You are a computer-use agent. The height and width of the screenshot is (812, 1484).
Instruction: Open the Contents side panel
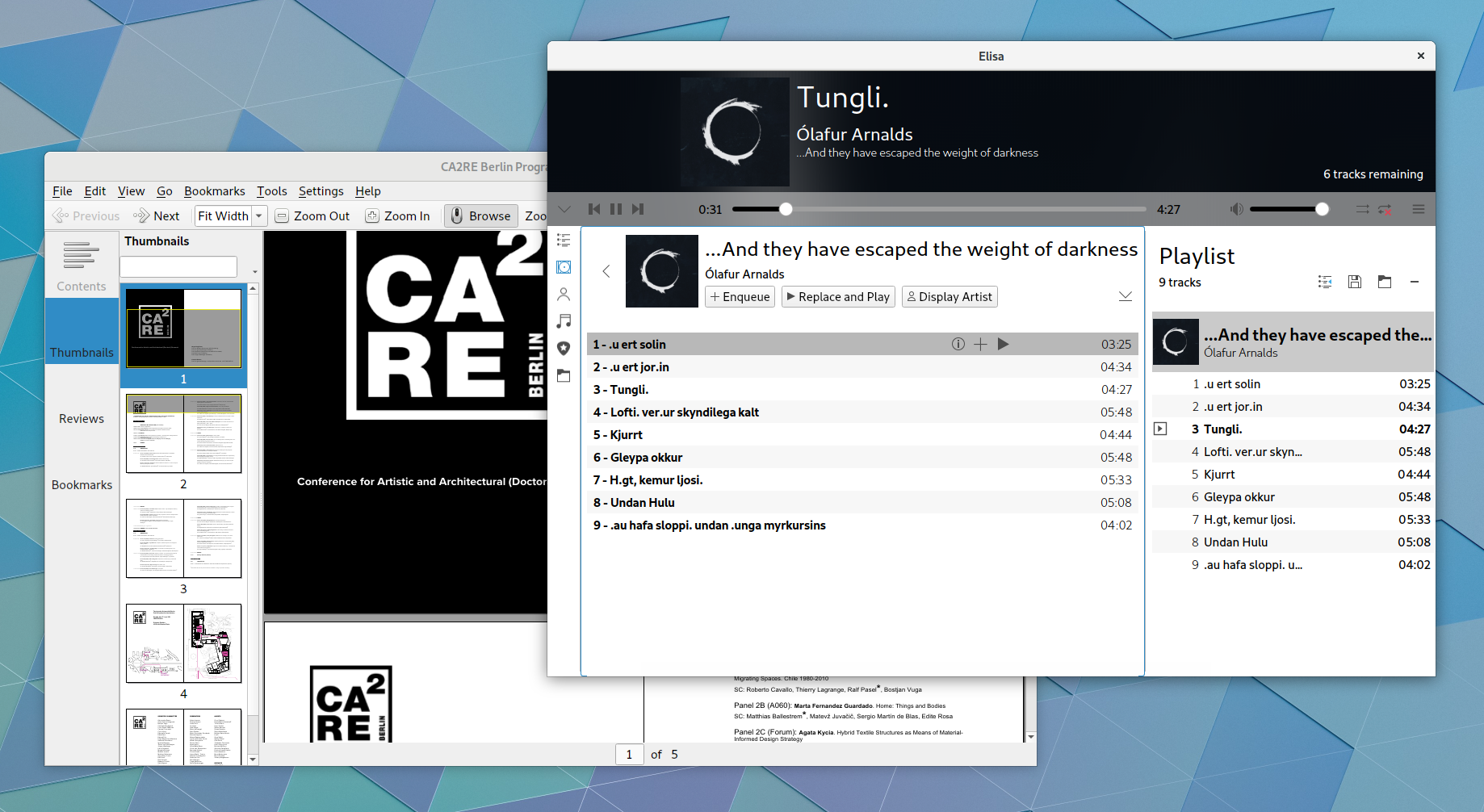pyautogui.click(x=82, y=265)
